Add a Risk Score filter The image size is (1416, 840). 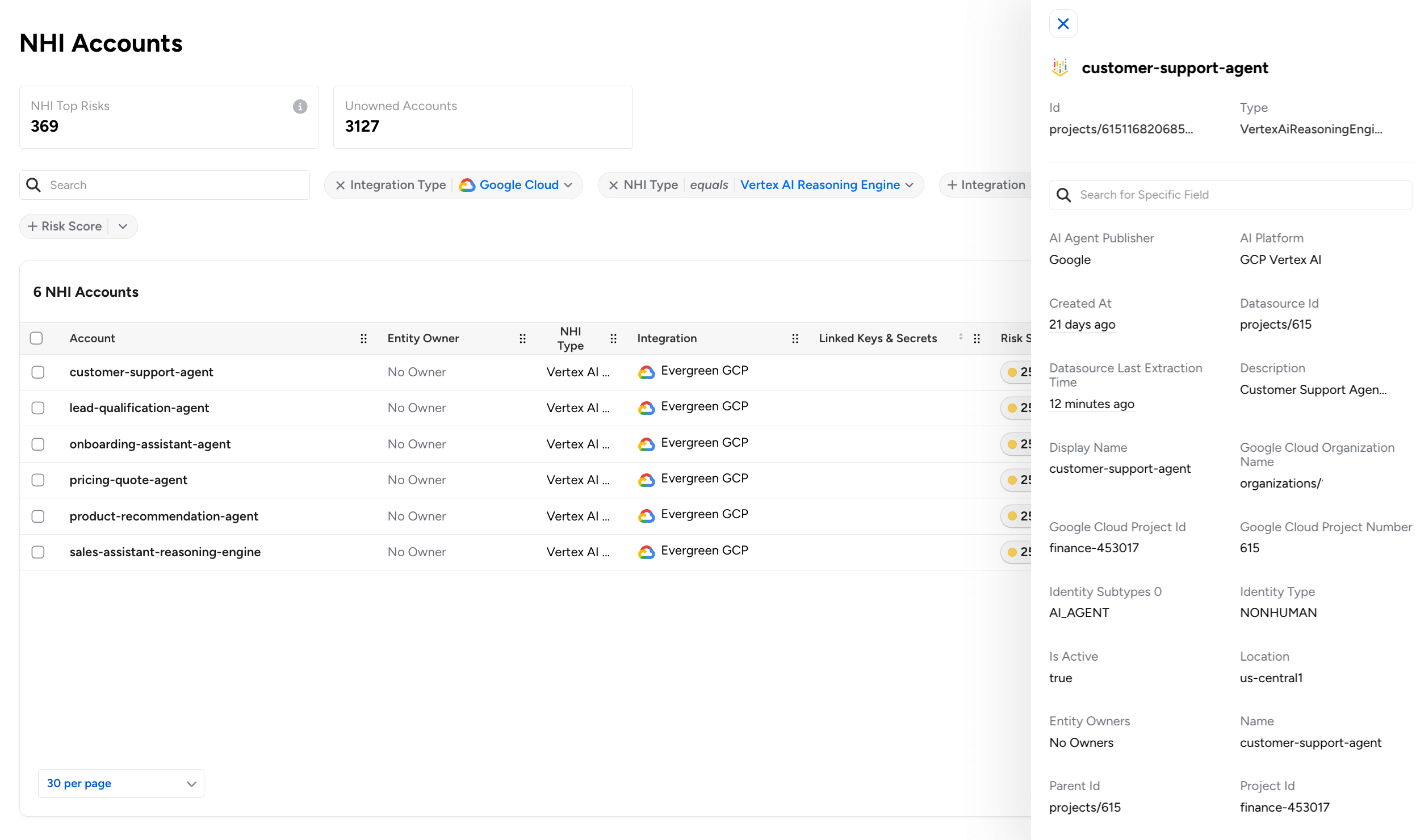tap(65, 226)
